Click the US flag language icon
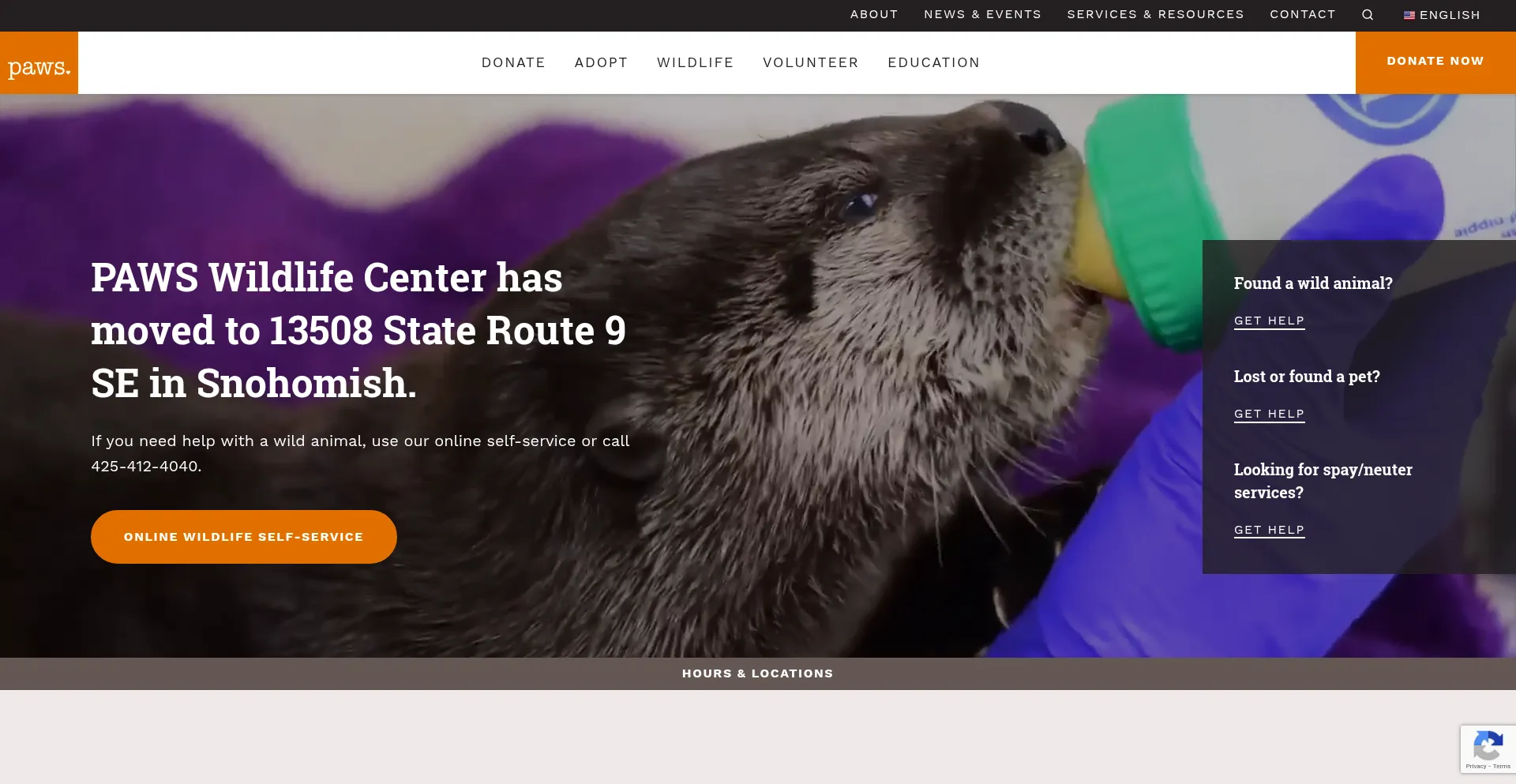Screen dimensions: 1516x784 coord(1409,15)
